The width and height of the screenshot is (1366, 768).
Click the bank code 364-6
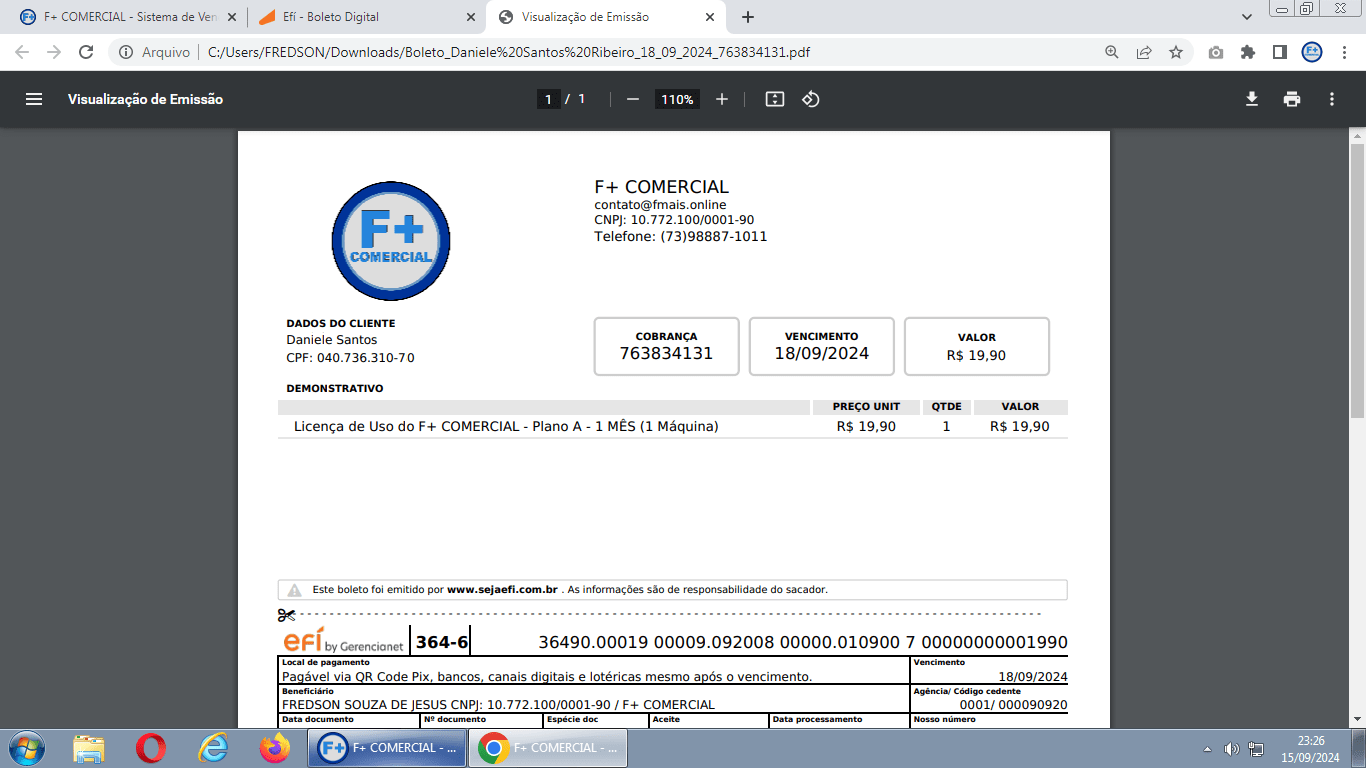pos(441,642)
